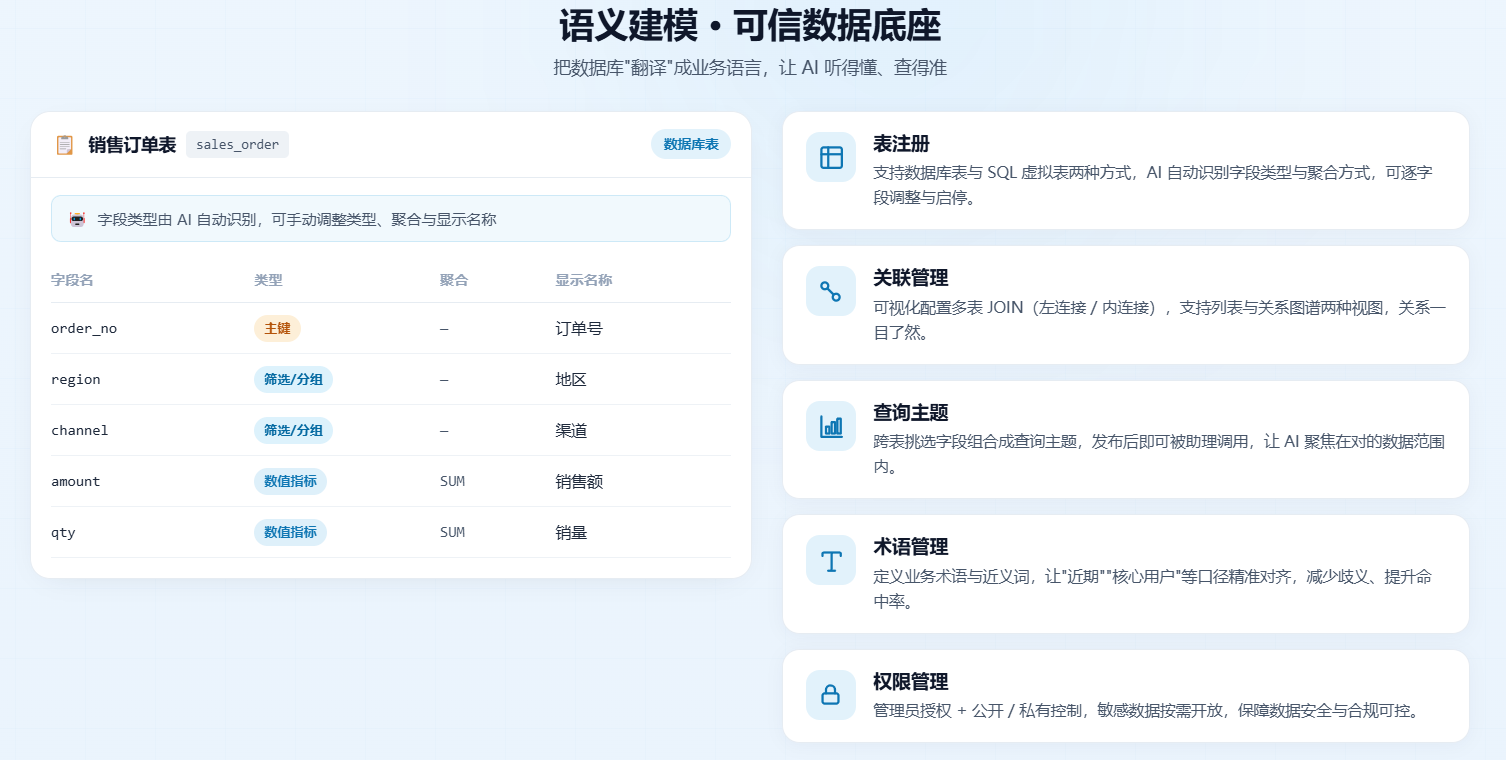Click the 表注册 table icon
Image resolution: width=1506 pixels, height=760 pixels.
point(831,157)
